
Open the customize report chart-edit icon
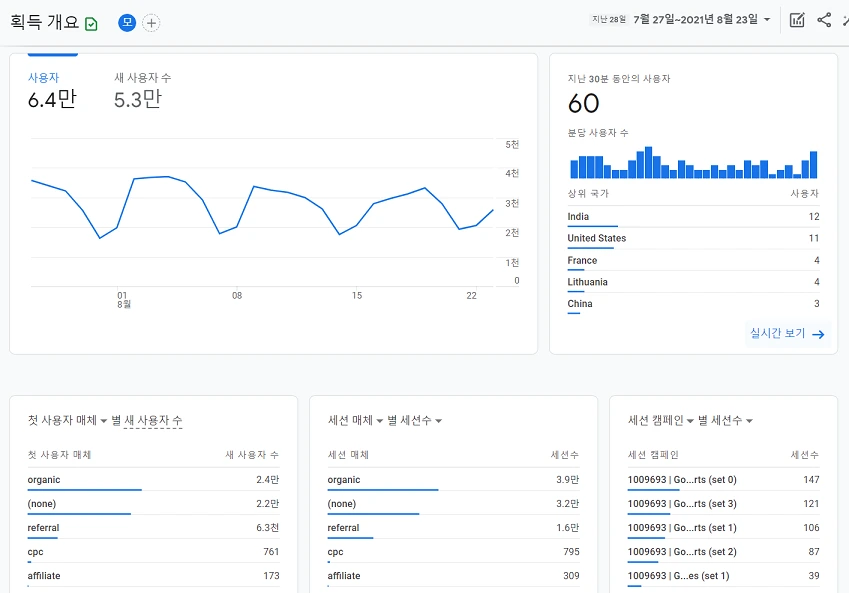(796, 20)
